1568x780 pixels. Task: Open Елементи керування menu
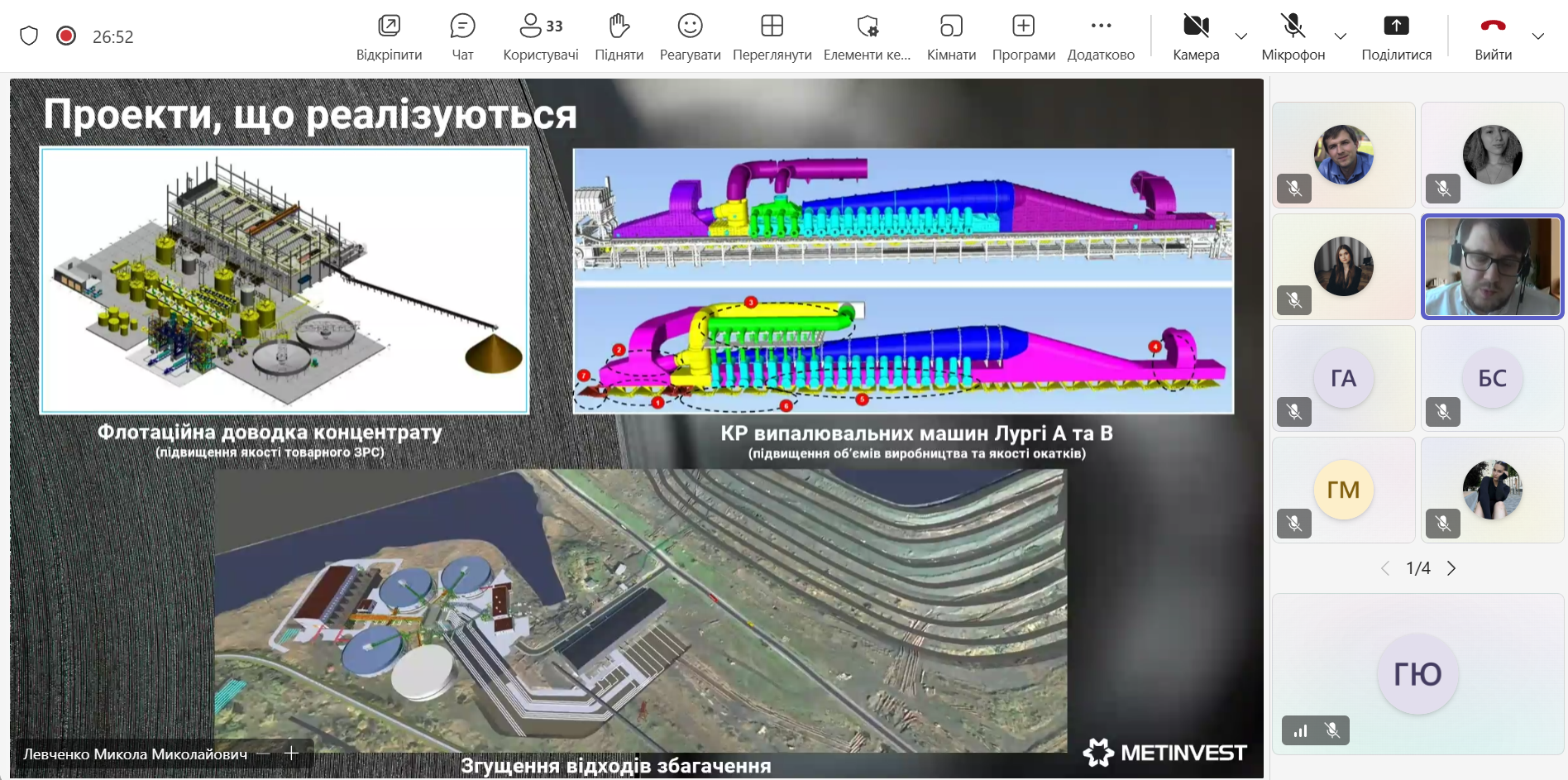[x=867, y=36]
